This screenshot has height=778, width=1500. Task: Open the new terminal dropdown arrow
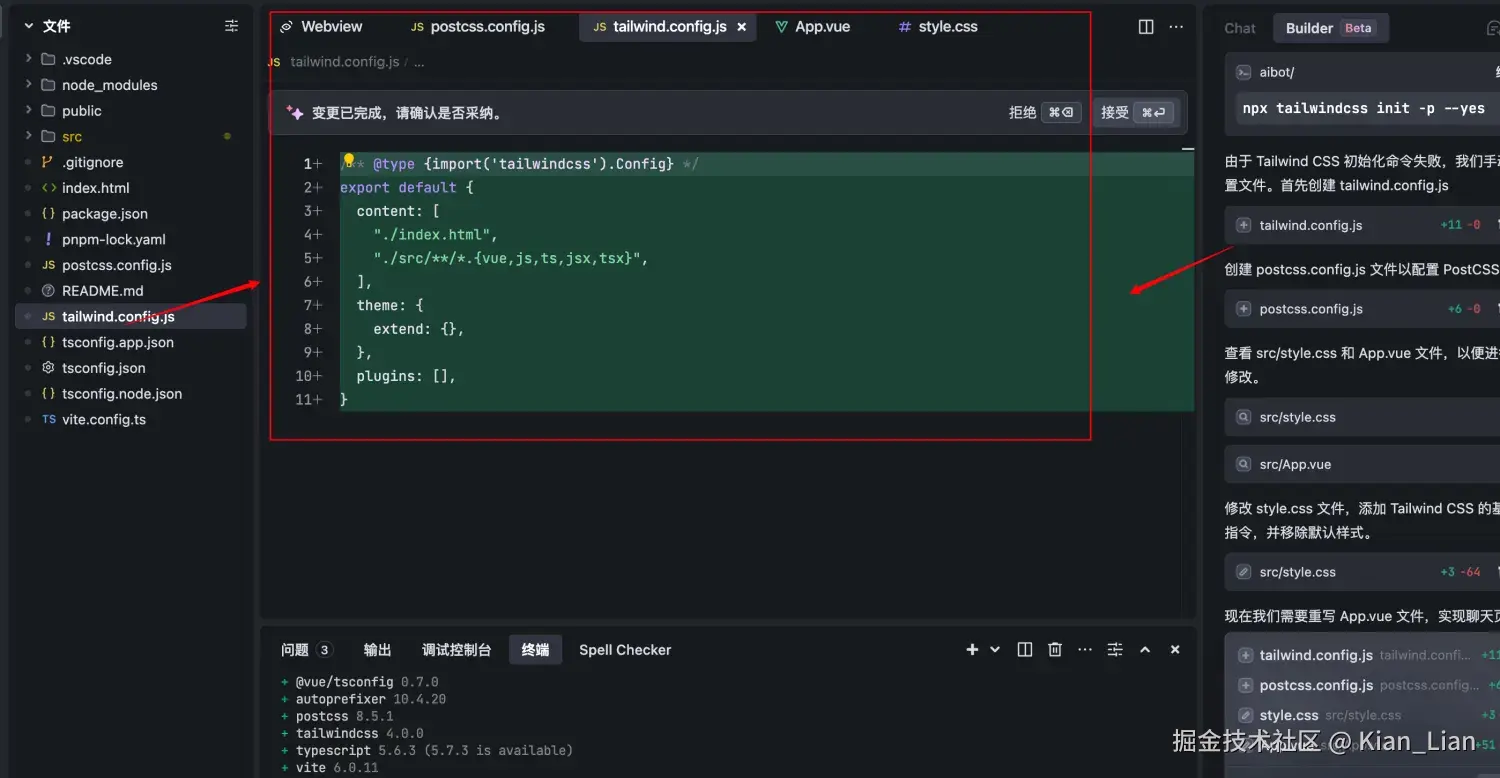995,650
